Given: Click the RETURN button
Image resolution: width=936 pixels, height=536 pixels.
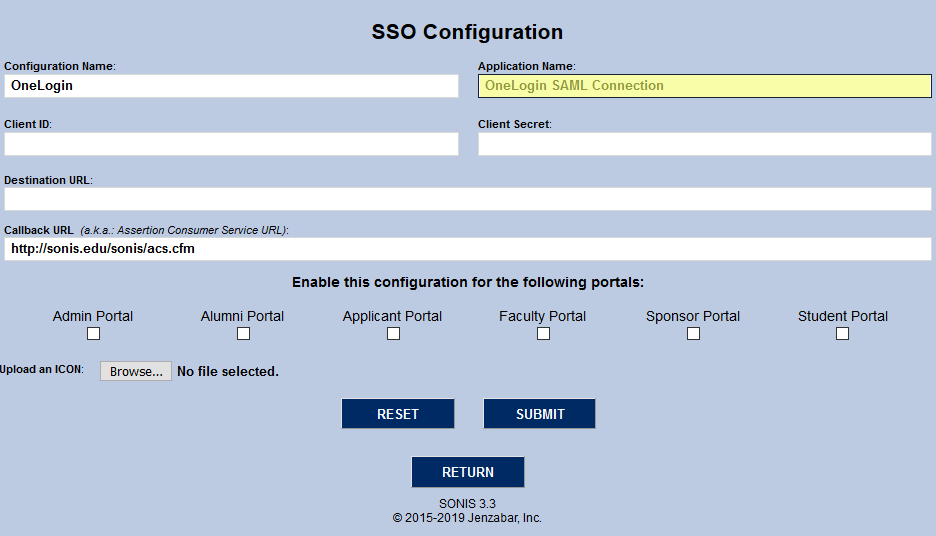Looking at the screenshot, I should click(x=468, y=472).
